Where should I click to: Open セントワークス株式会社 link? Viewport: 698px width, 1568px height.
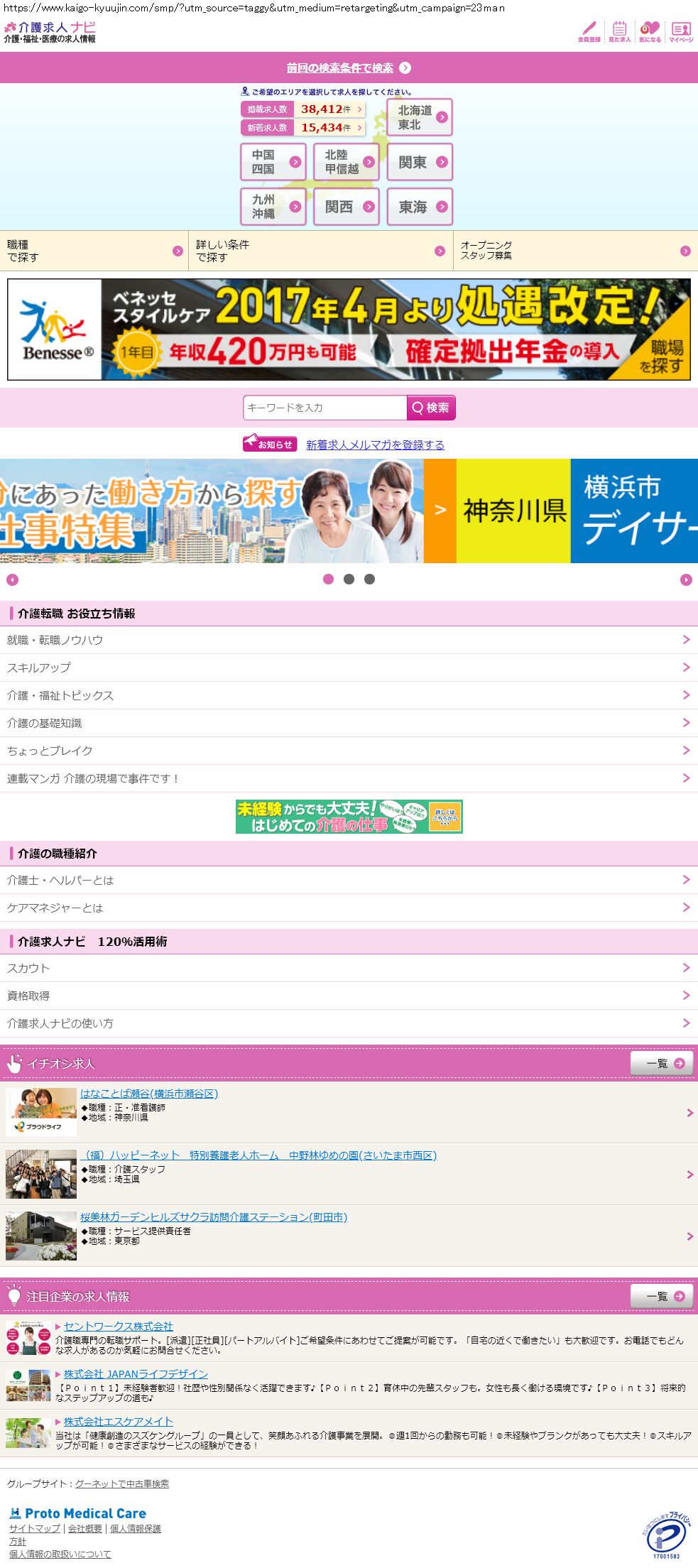(x=119, y=1326)
